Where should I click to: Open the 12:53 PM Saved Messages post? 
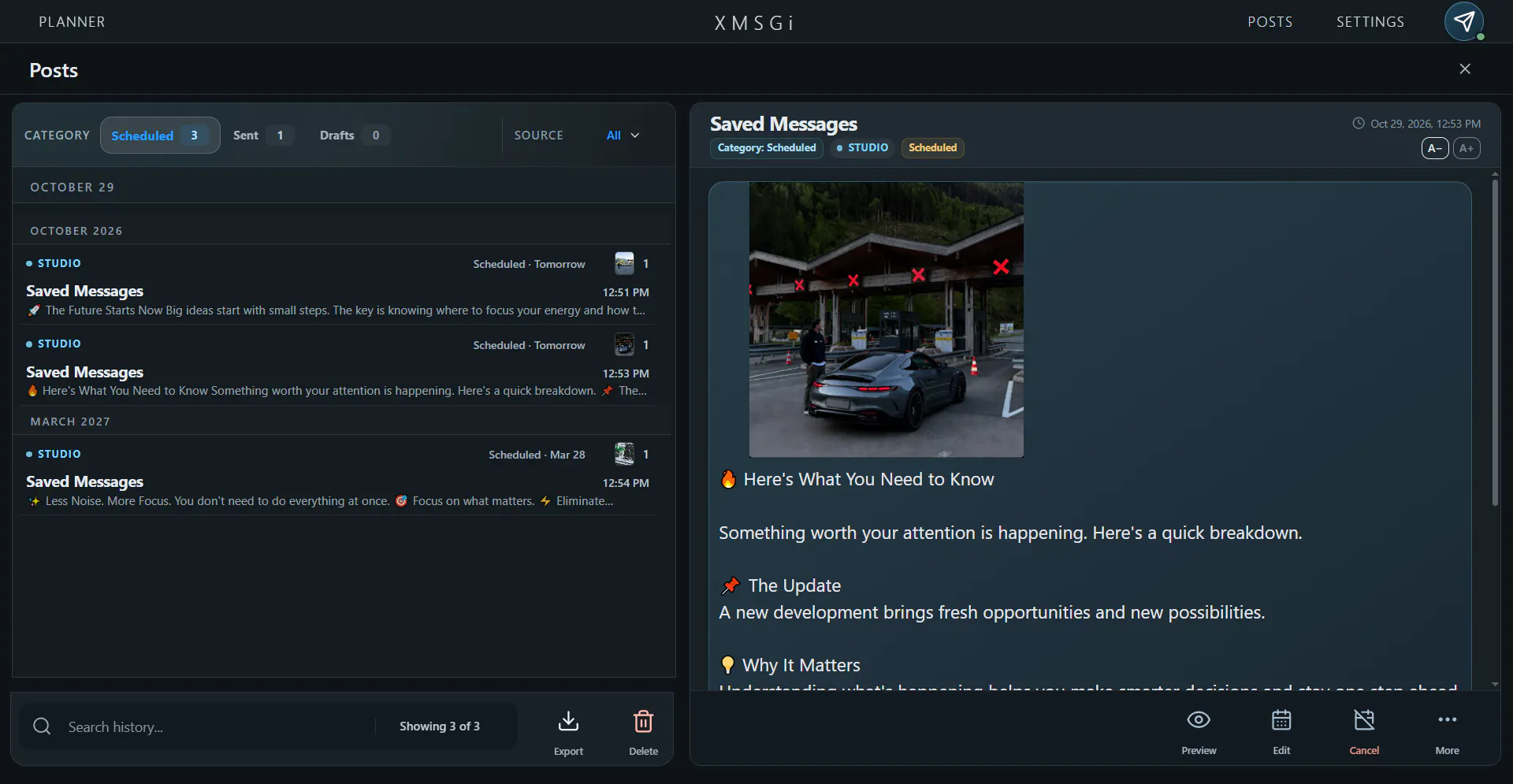tap(340, 366)
